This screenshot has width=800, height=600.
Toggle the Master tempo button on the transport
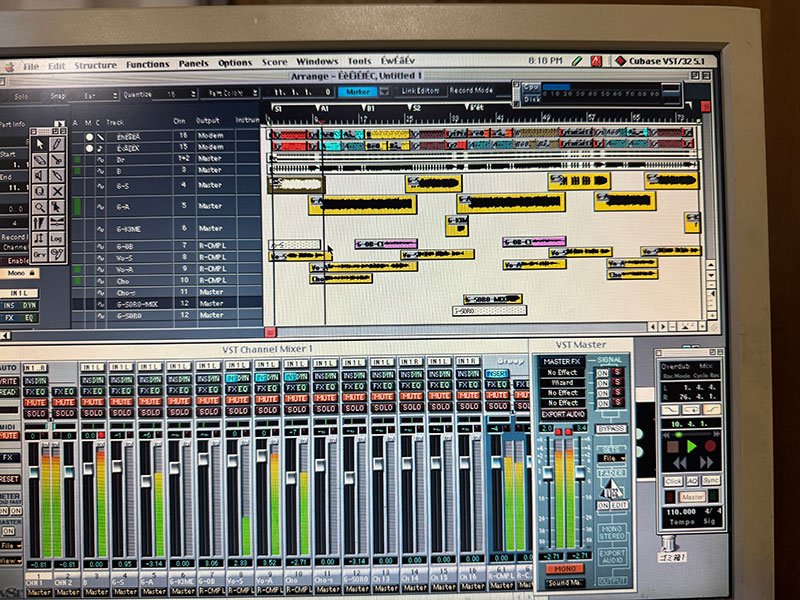point(692,496)
